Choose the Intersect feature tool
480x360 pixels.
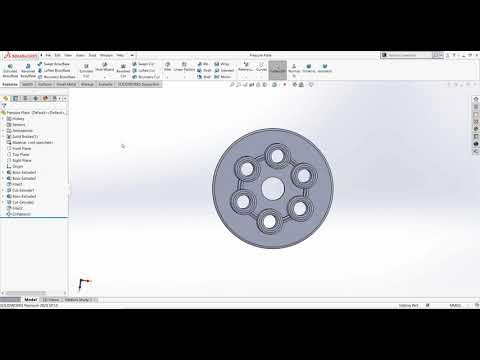(x=224, y=70)
